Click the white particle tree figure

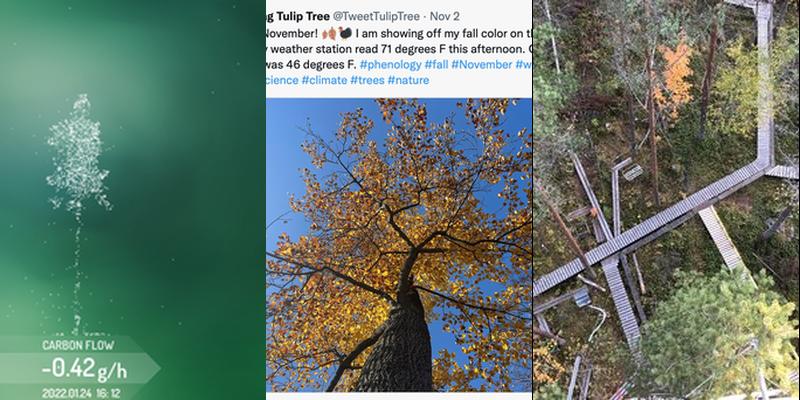click(78, 153)
